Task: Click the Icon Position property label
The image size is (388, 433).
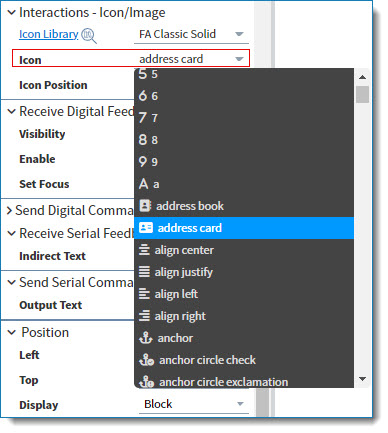Action: [x=53, y=85]
